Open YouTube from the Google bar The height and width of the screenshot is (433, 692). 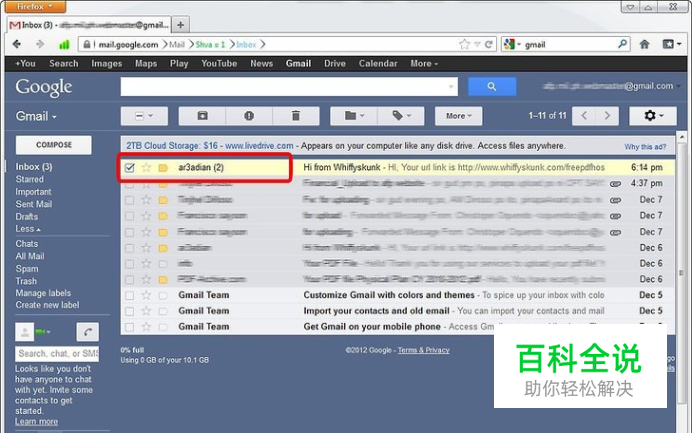point(219,64)
